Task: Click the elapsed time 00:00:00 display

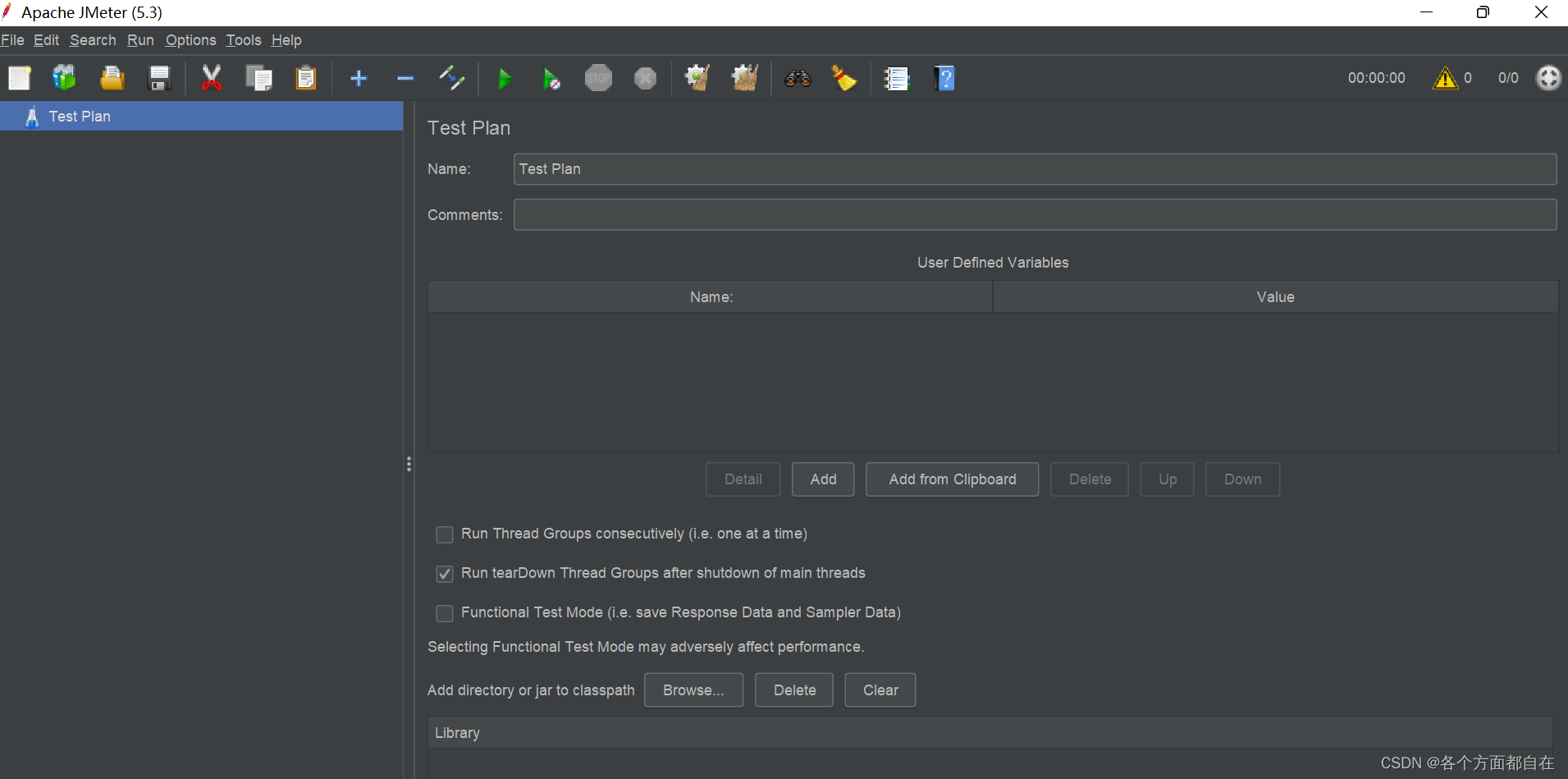Action: tap(1376, 78)
